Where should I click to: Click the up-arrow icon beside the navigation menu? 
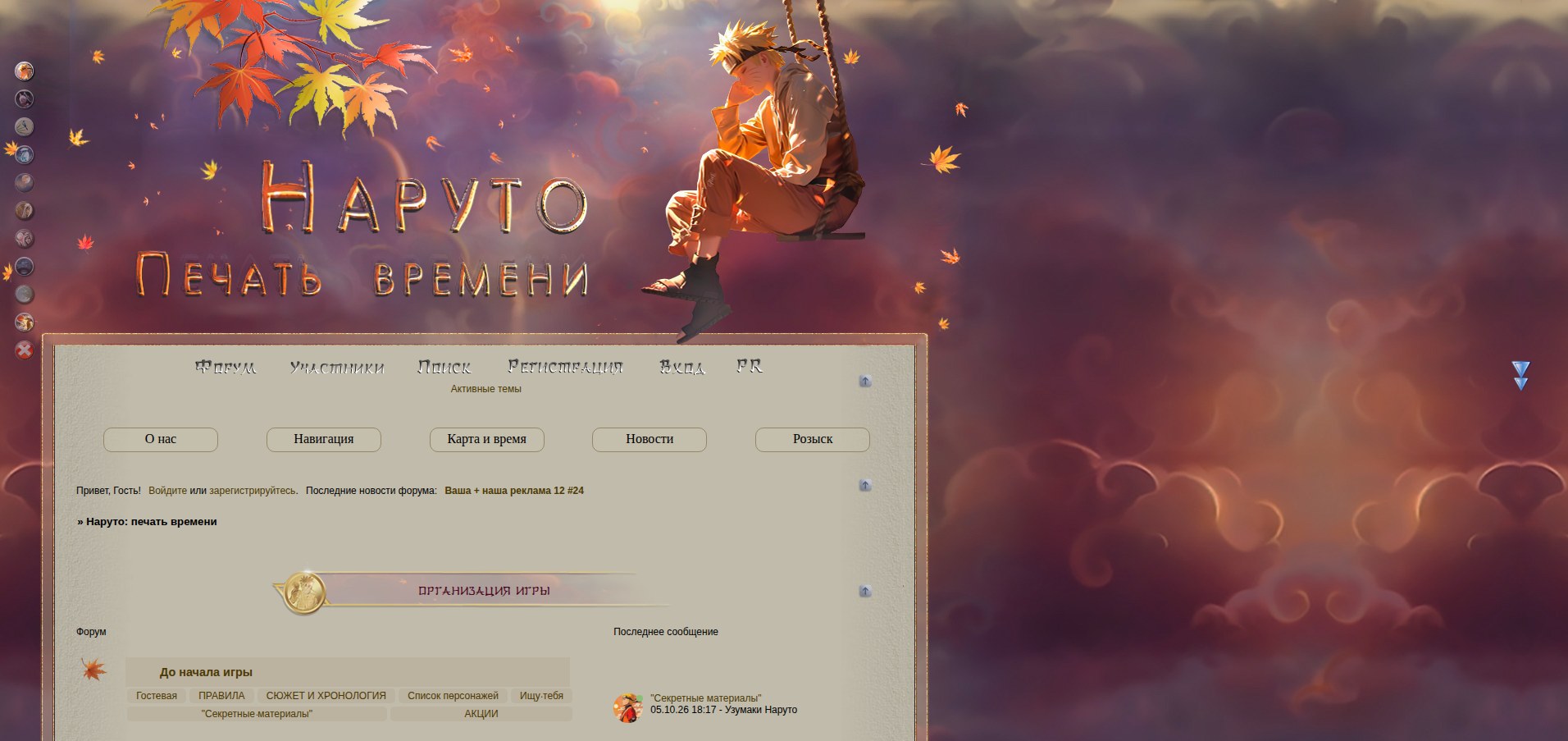[865, 382]
